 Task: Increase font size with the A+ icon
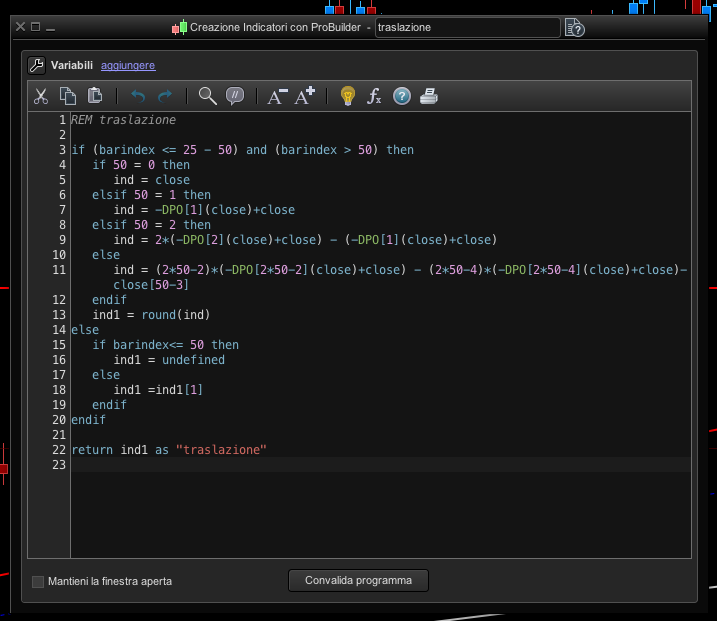point(305,96)
